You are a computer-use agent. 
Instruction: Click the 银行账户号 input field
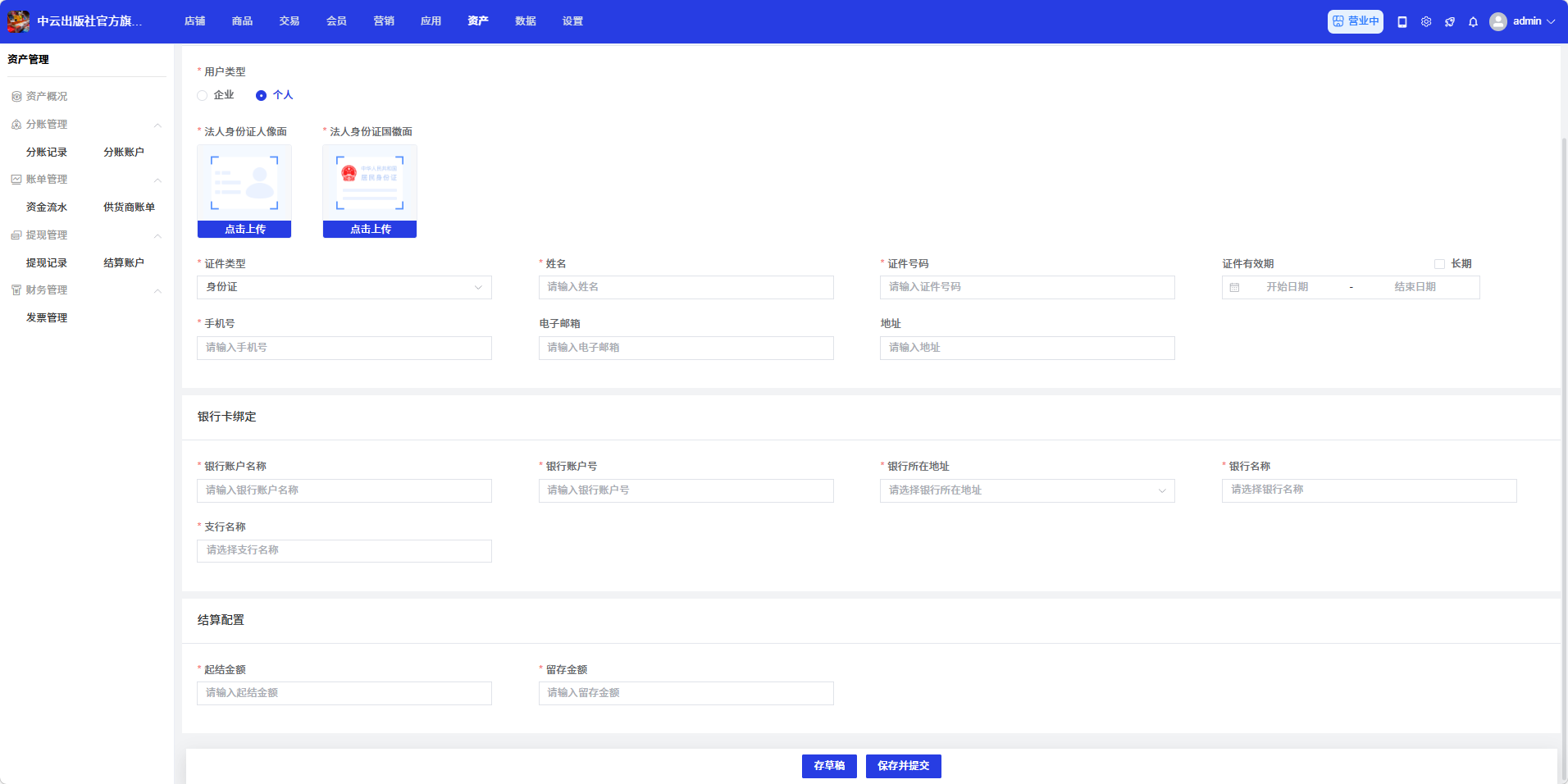686,490
